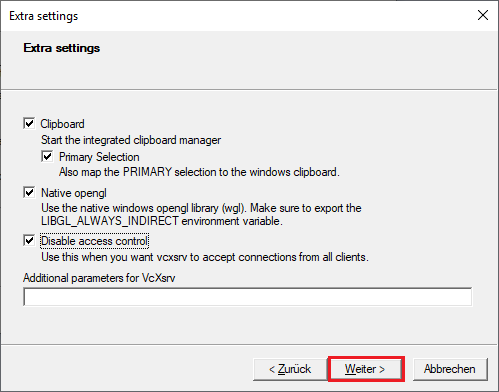
Task: Click the bold Extra settings heading
Action: tap(62, 48)
